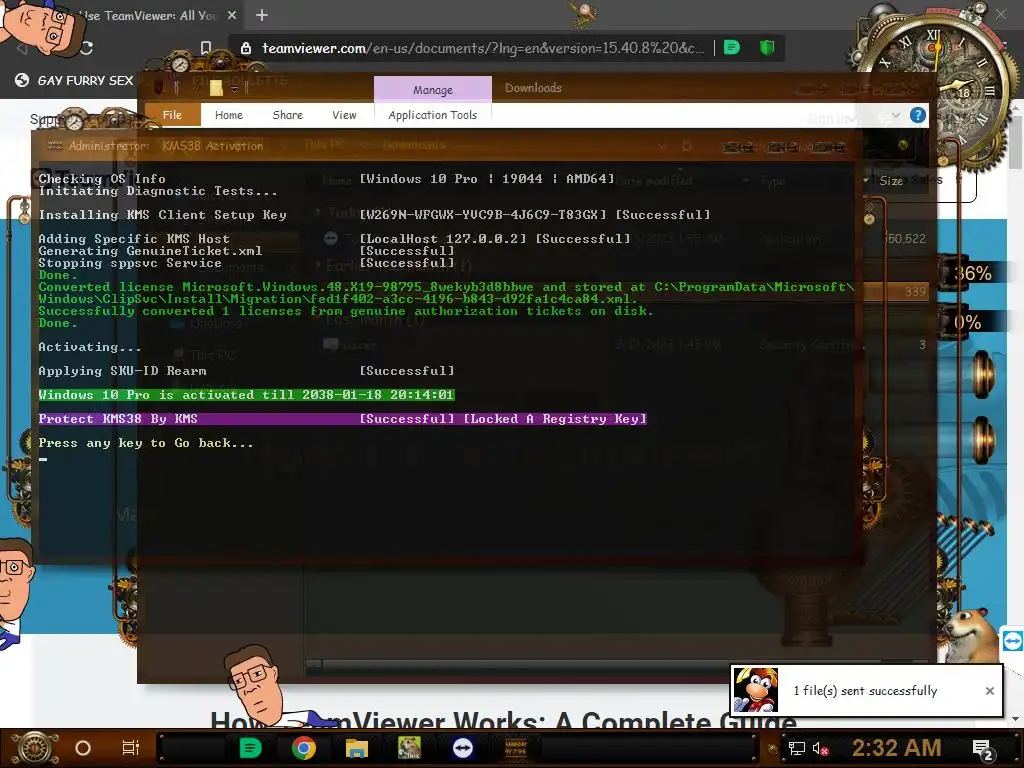Click the W269N-WFGWX product key text
This screenshot has width=1024, height=768.
tap(483, 214)
